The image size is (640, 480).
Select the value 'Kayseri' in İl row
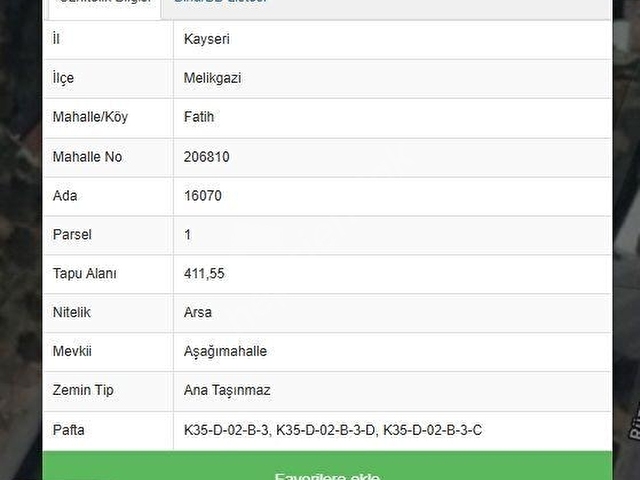pyautogui.click(x=207, y=39)
